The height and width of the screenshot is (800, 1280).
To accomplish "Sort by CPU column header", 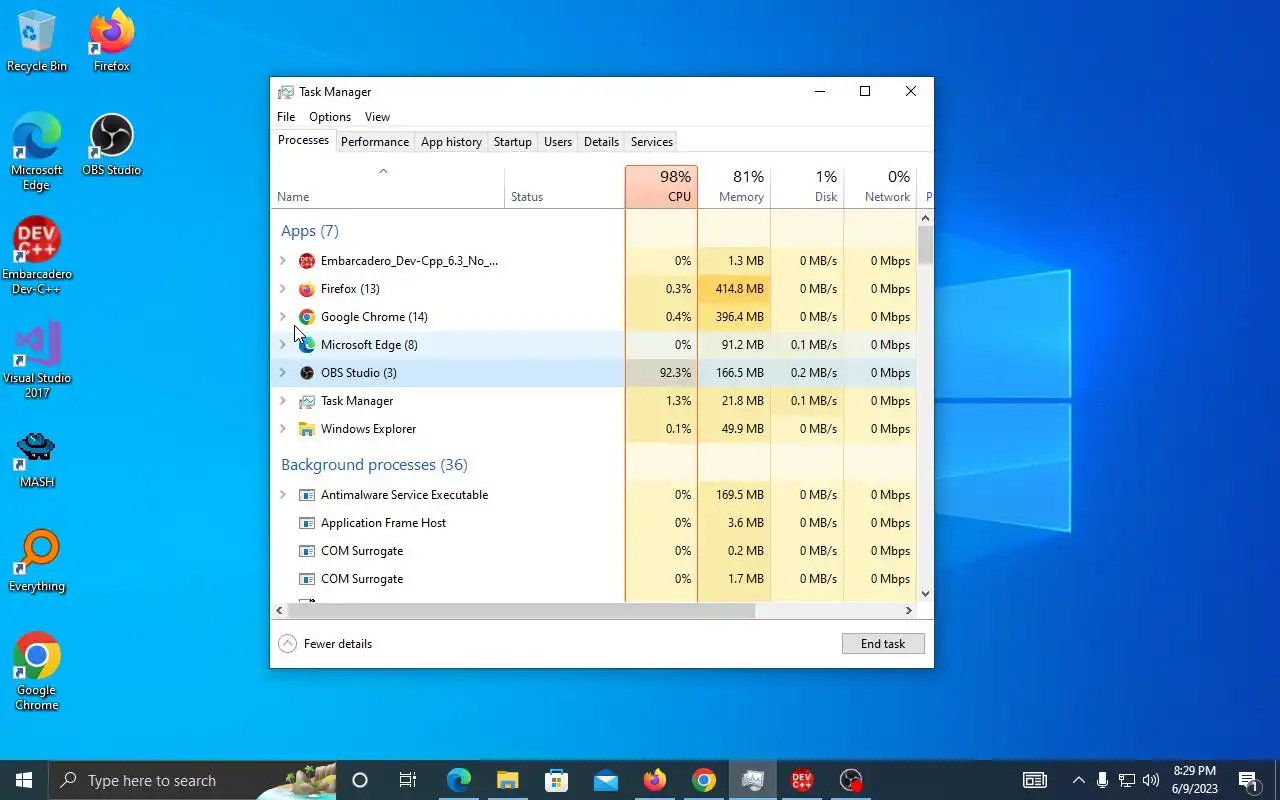I will [661, 187].
